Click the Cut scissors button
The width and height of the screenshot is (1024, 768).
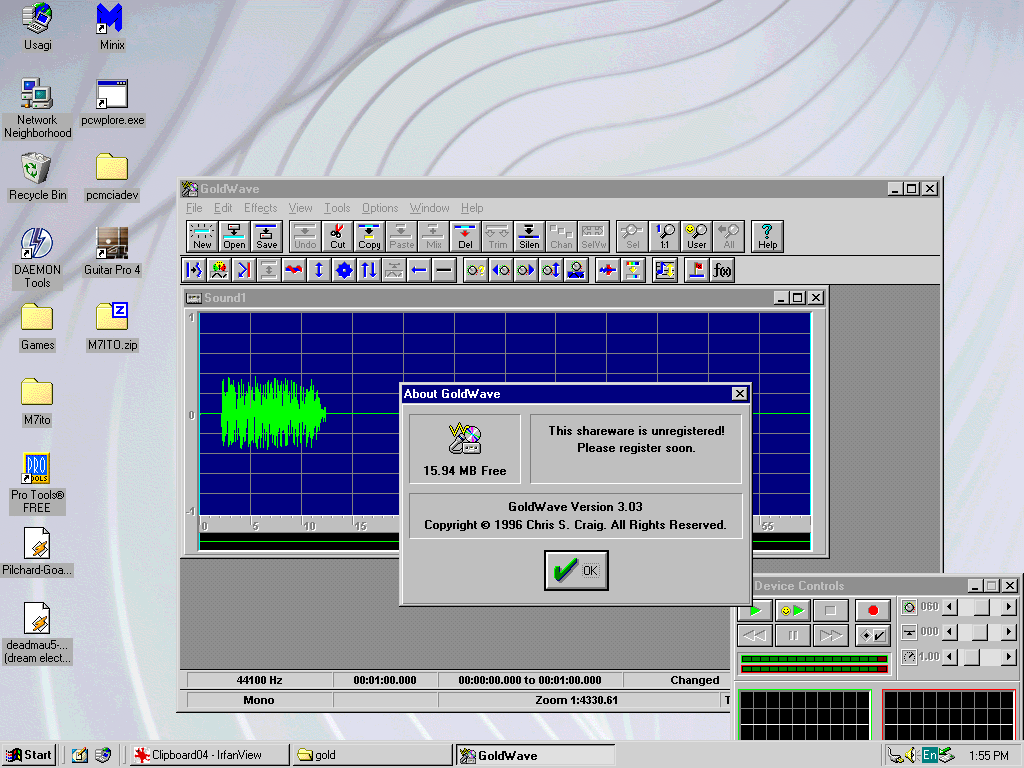(x=337, y=236)
